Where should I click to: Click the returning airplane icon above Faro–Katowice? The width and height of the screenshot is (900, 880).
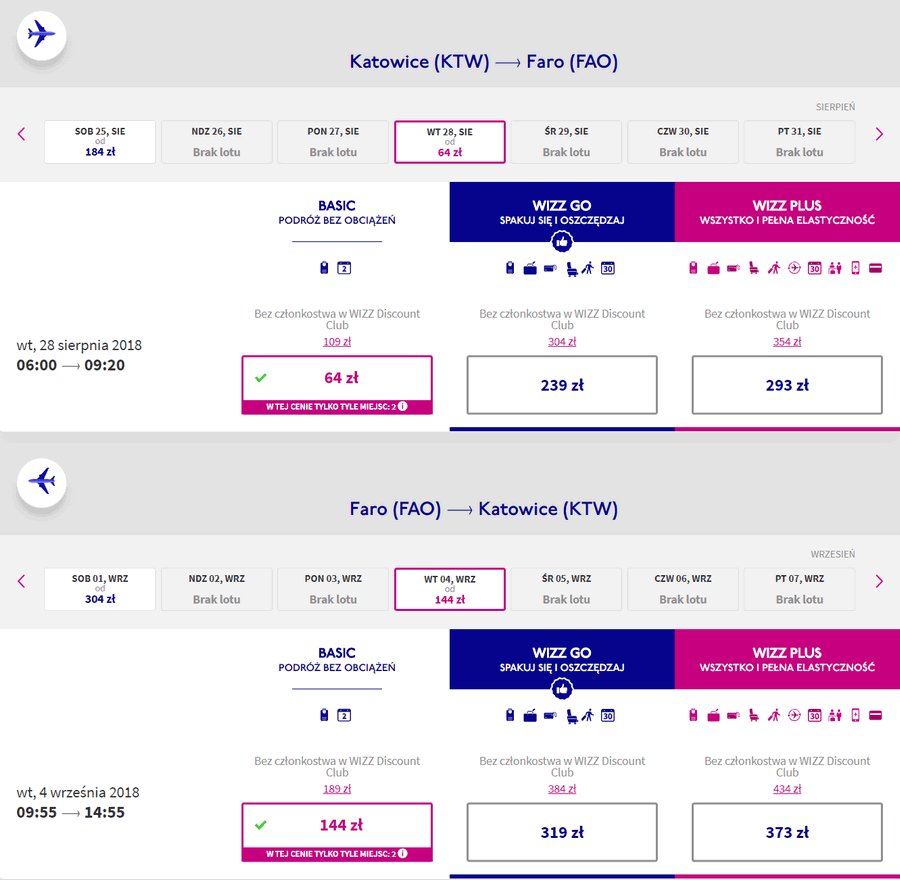coord(41,482)
